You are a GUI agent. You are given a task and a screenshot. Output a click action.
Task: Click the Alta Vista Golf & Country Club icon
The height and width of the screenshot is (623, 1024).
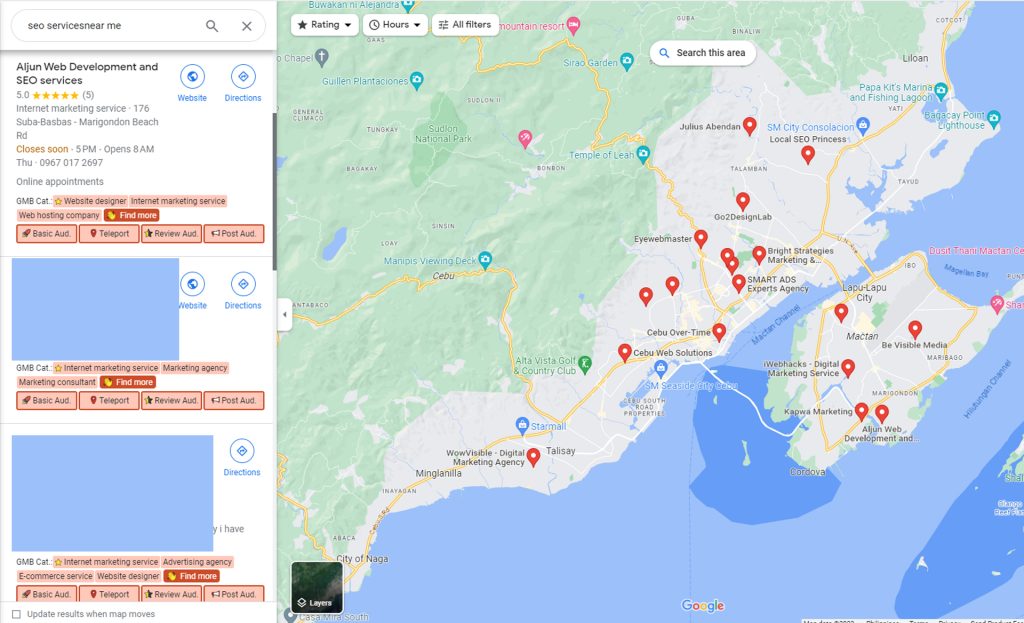585,364
